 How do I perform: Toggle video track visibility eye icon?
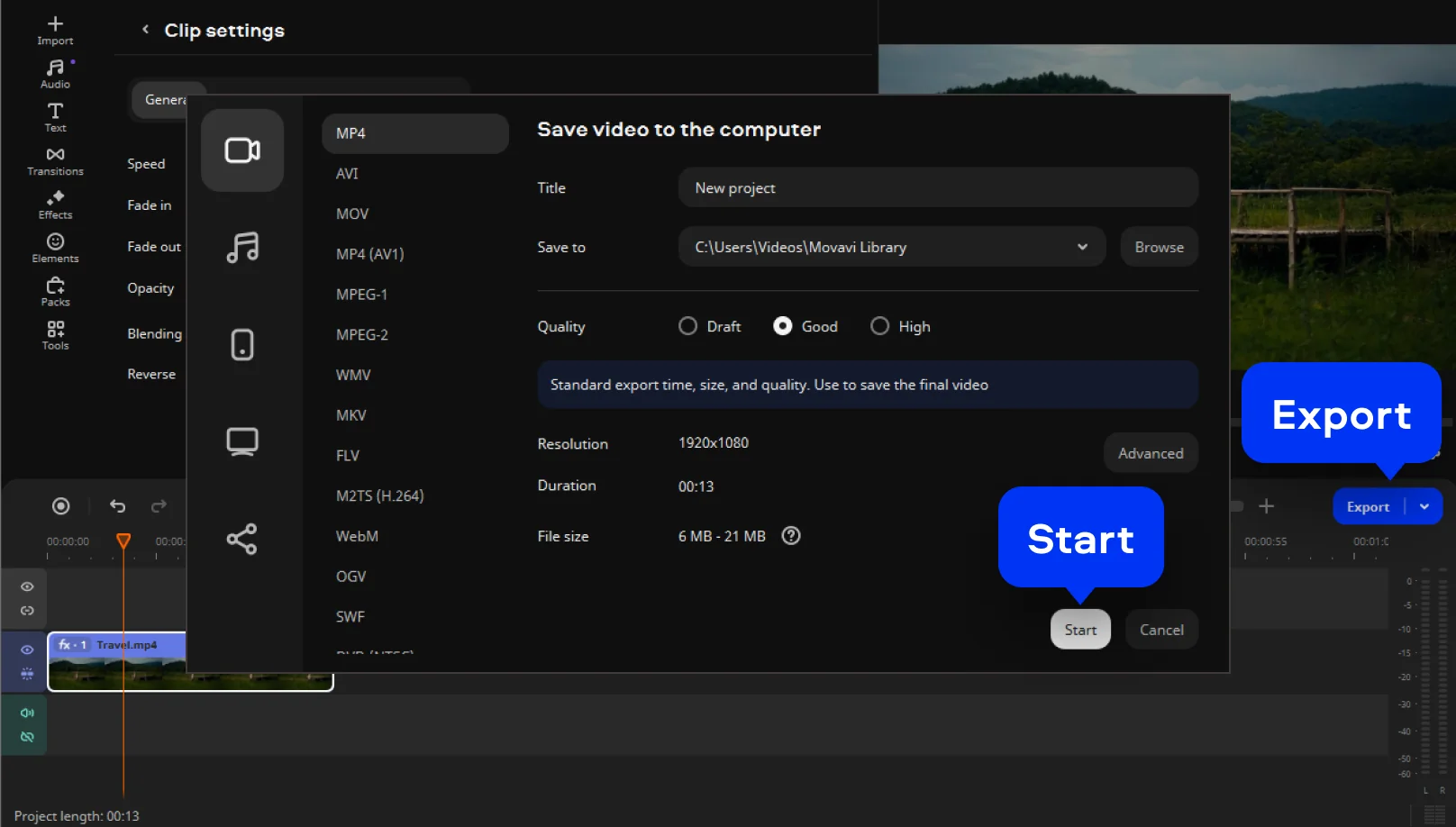point(27,650)
